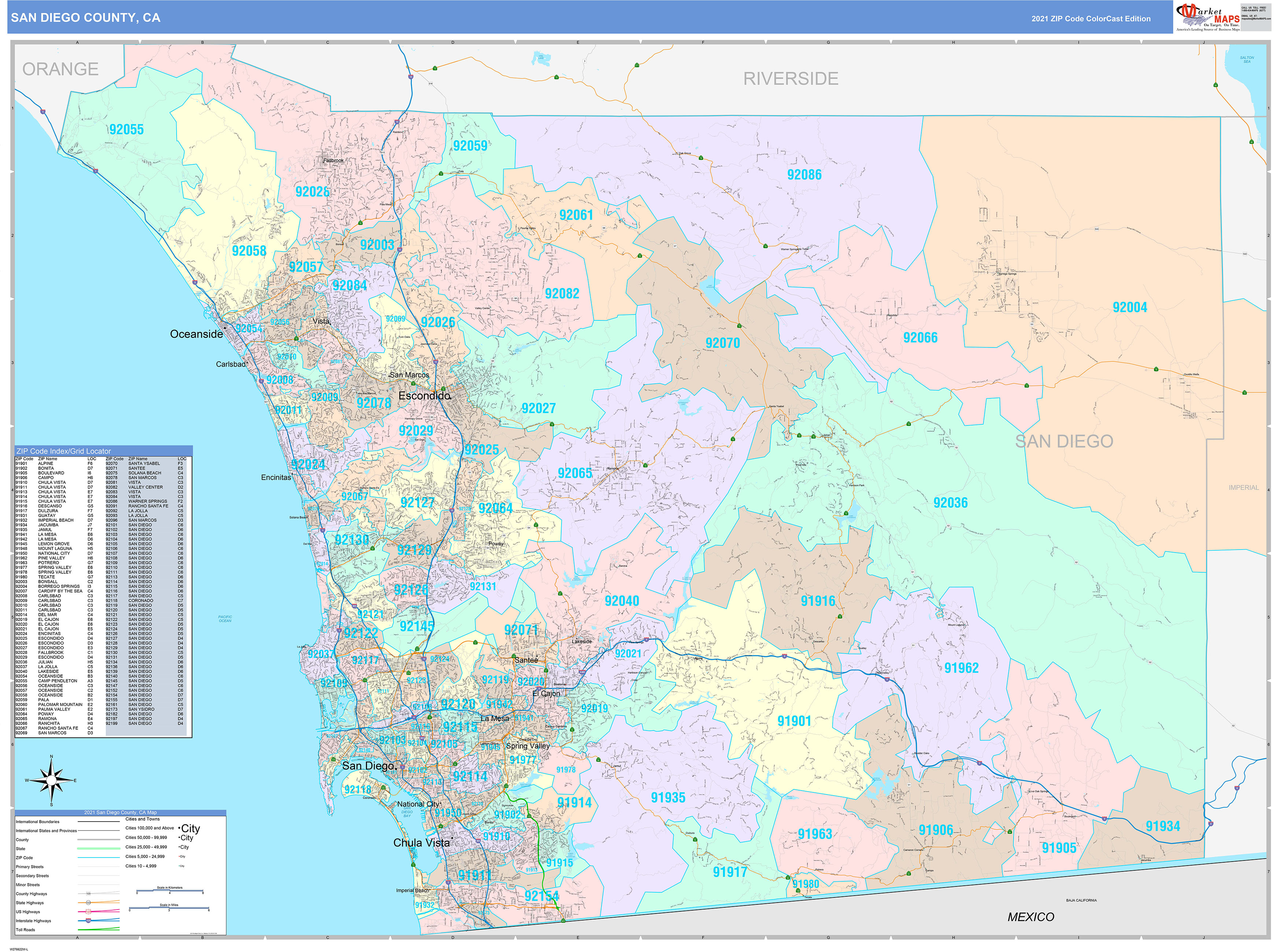Click the large 91962 ZIP label on the map

coord(961,668)
